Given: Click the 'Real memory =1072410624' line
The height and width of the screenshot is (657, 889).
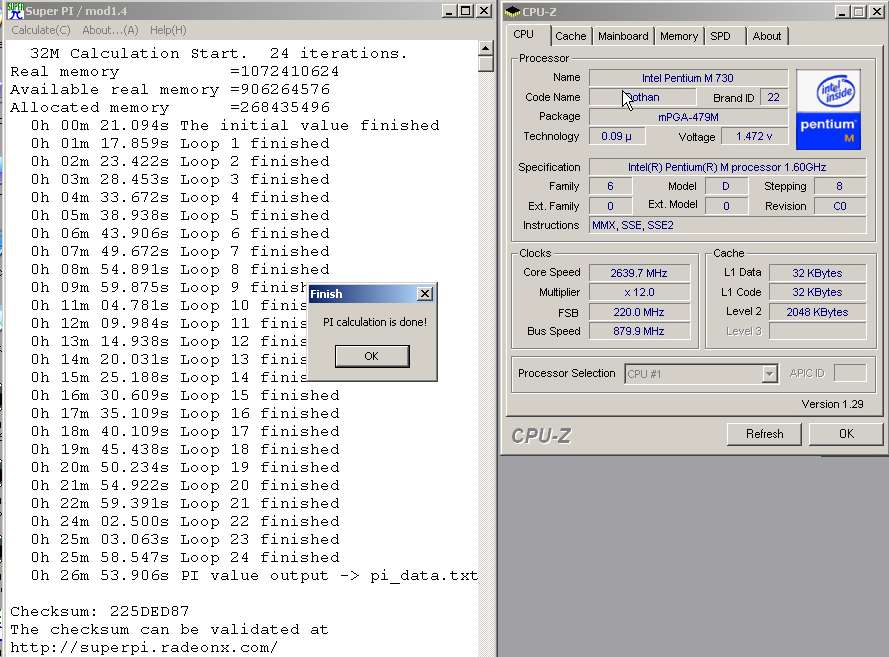Looking at the screenshot, I should click(x=175, y=71).
